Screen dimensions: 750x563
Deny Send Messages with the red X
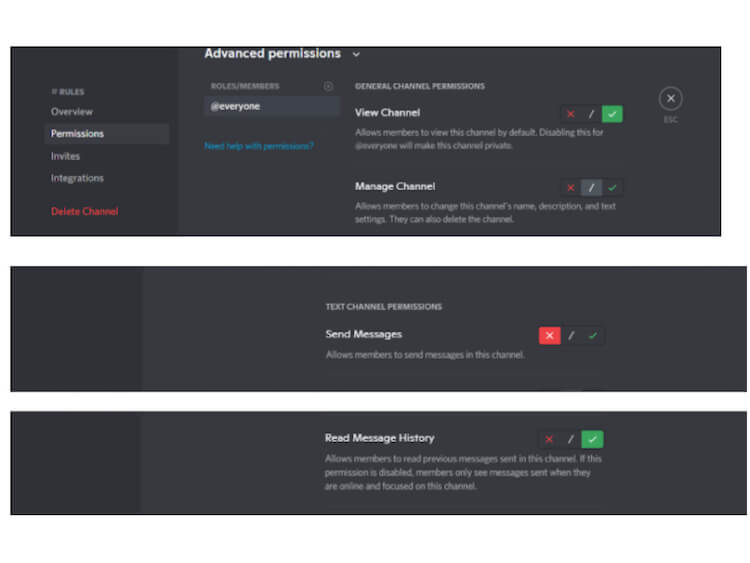(x=550, y=335)
